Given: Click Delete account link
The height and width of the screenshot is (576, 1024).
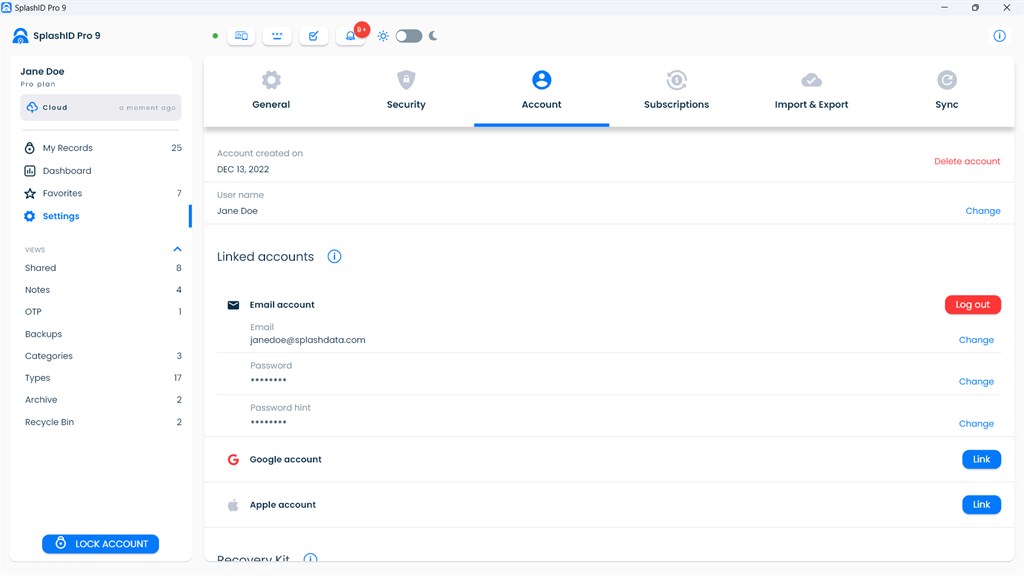Looking at the screenshot, I should point(967,161).
